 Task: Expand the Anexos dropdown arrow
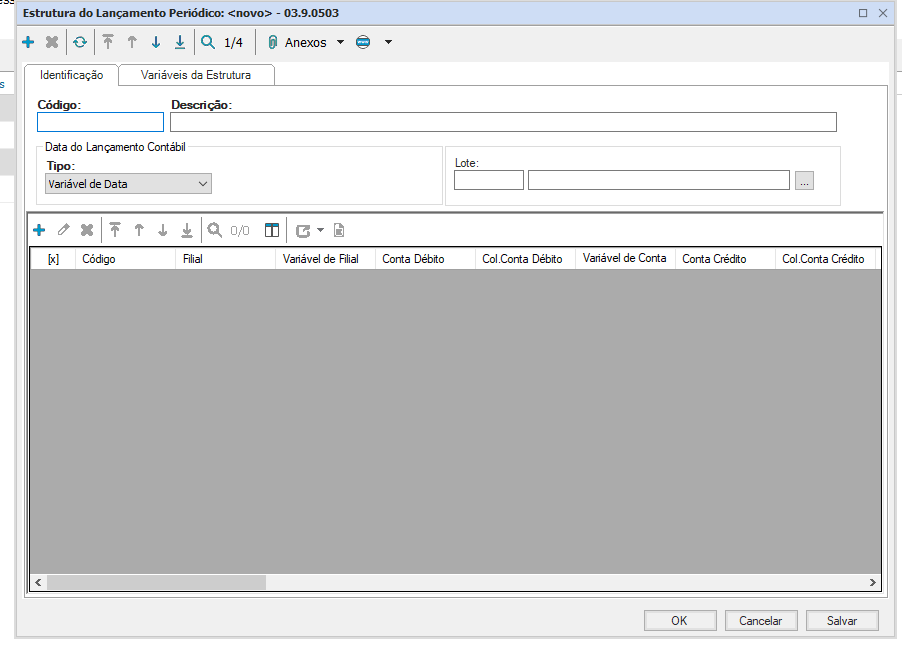340,43
